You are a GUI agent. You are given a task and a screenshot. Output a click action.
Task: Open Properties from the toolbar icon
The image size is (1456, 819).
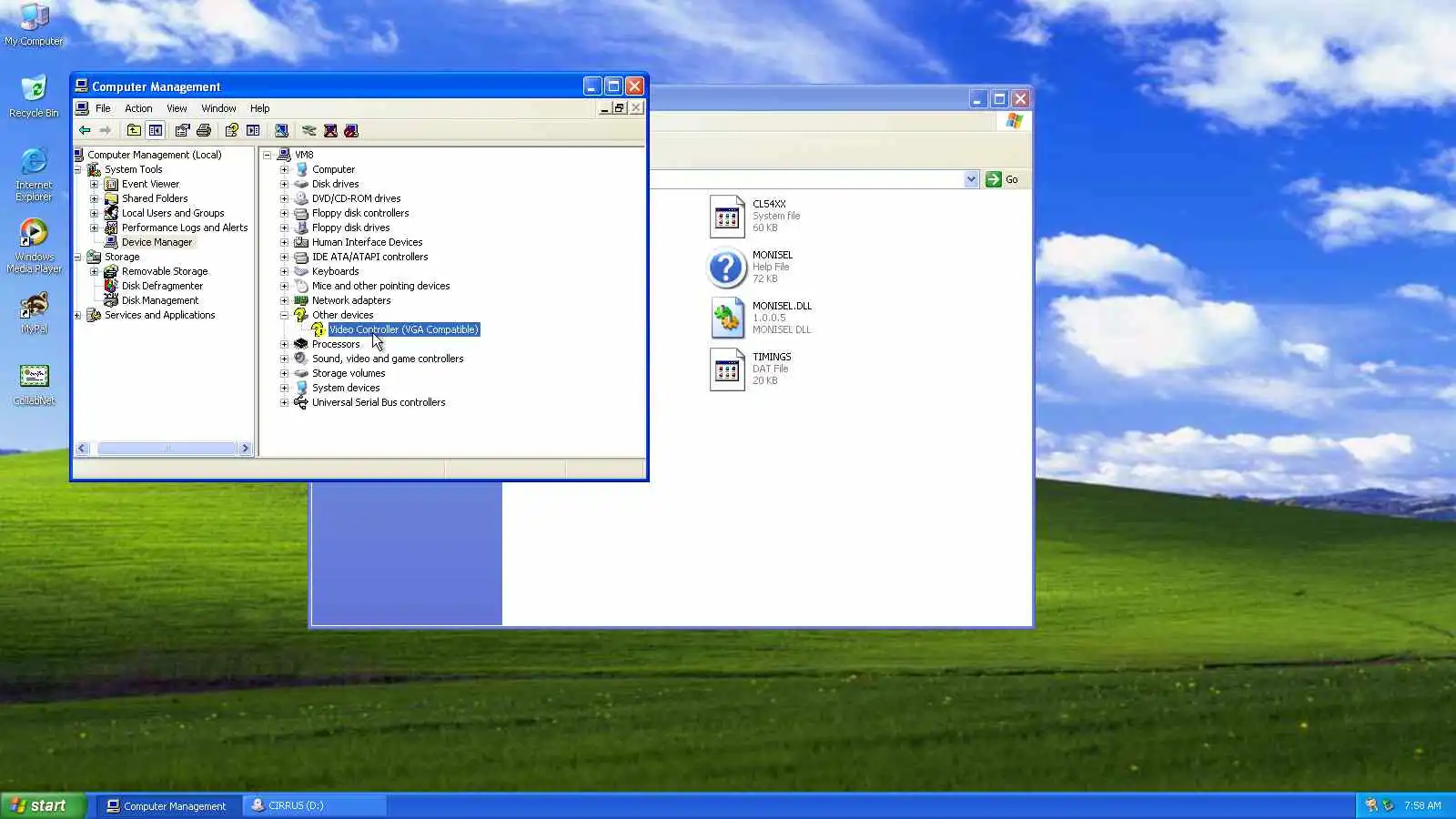click(182, 131)
